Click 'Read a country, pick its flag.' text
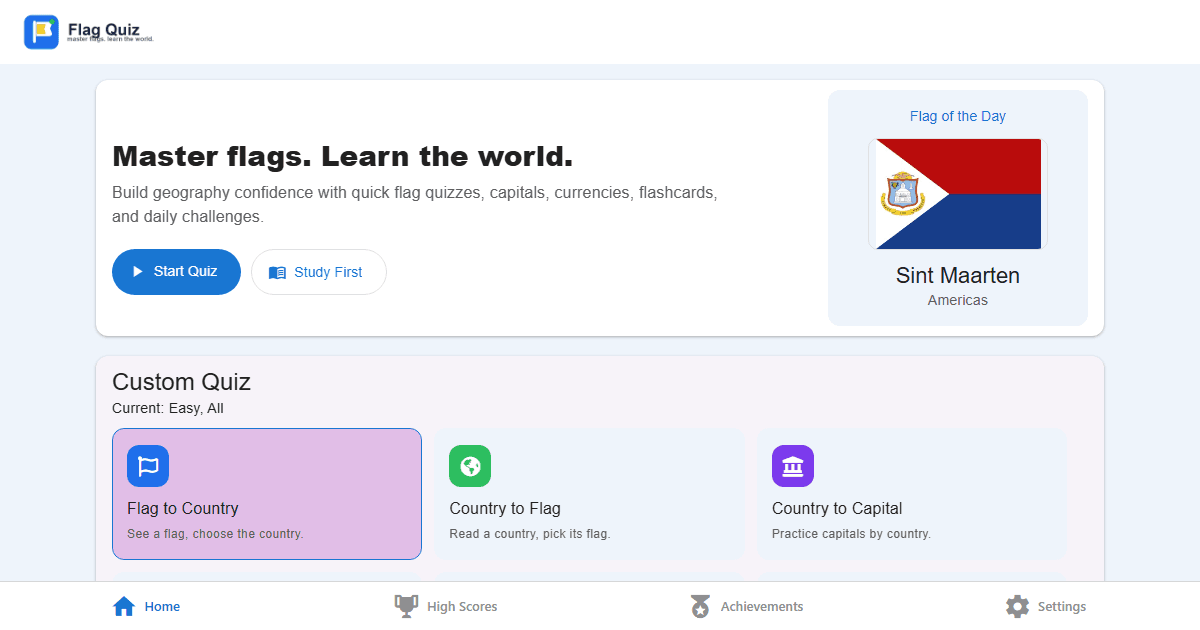 click(530, 534)
